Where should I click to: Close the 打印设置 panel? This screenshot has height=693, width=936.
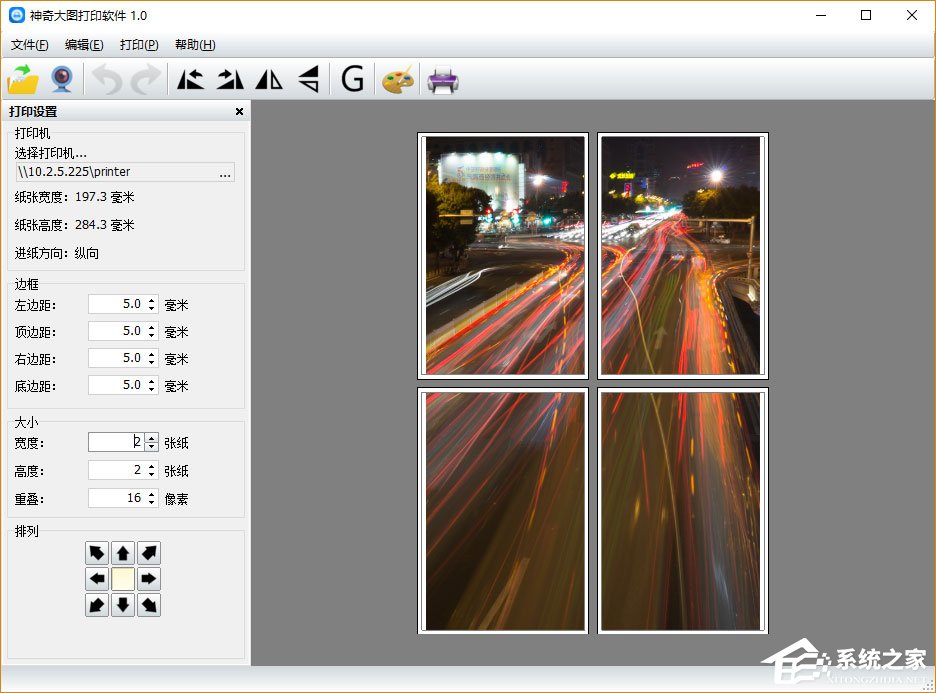[x=239, y=112]
